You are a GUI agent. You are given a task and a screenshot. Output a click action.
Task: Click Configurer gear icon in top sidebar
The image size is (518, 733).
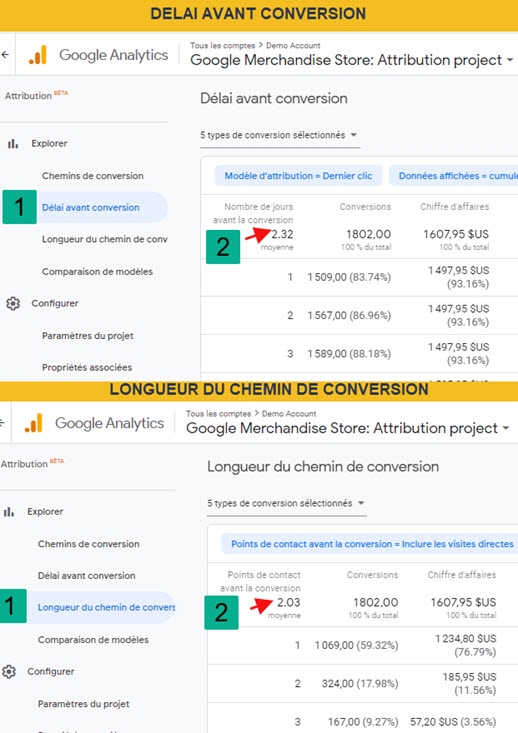[13, 303]
